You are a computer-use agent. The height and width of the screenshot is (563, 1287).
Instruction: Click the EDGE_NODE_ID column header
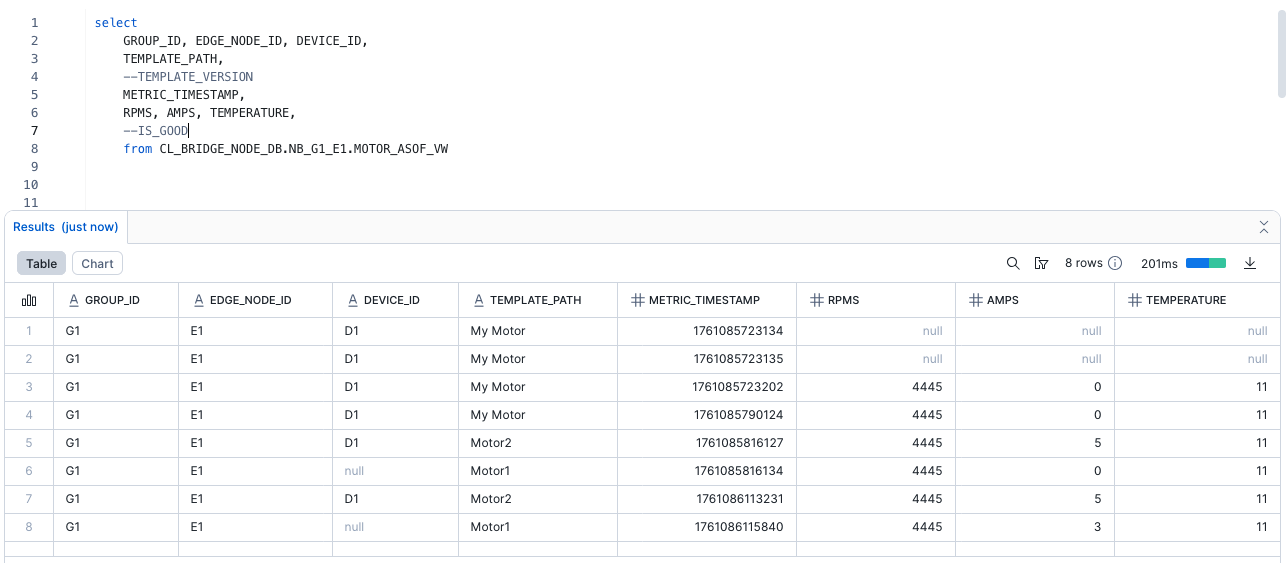point(251,300)
